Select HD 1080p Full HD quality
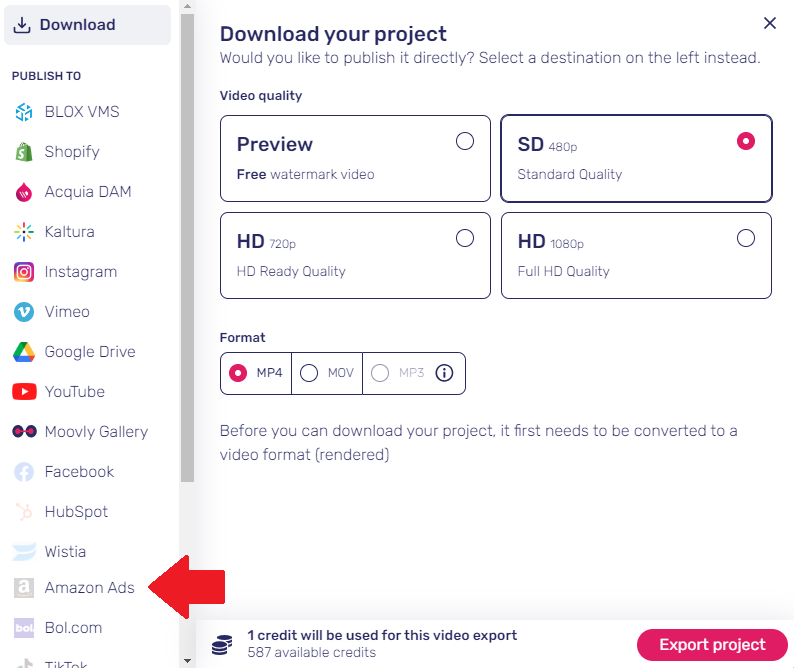The image size is (794, 668). (636, 255)
